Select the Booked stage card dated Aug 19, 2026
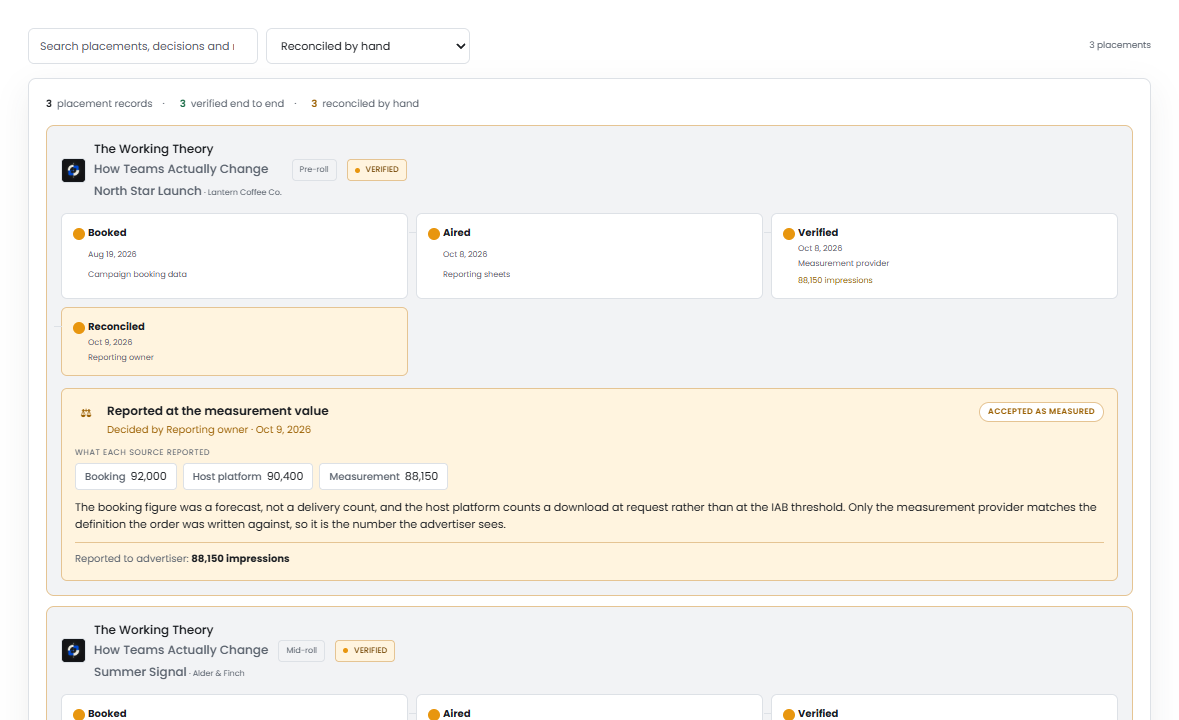Viewport: 1179px width, 720px height. [235, 256]
